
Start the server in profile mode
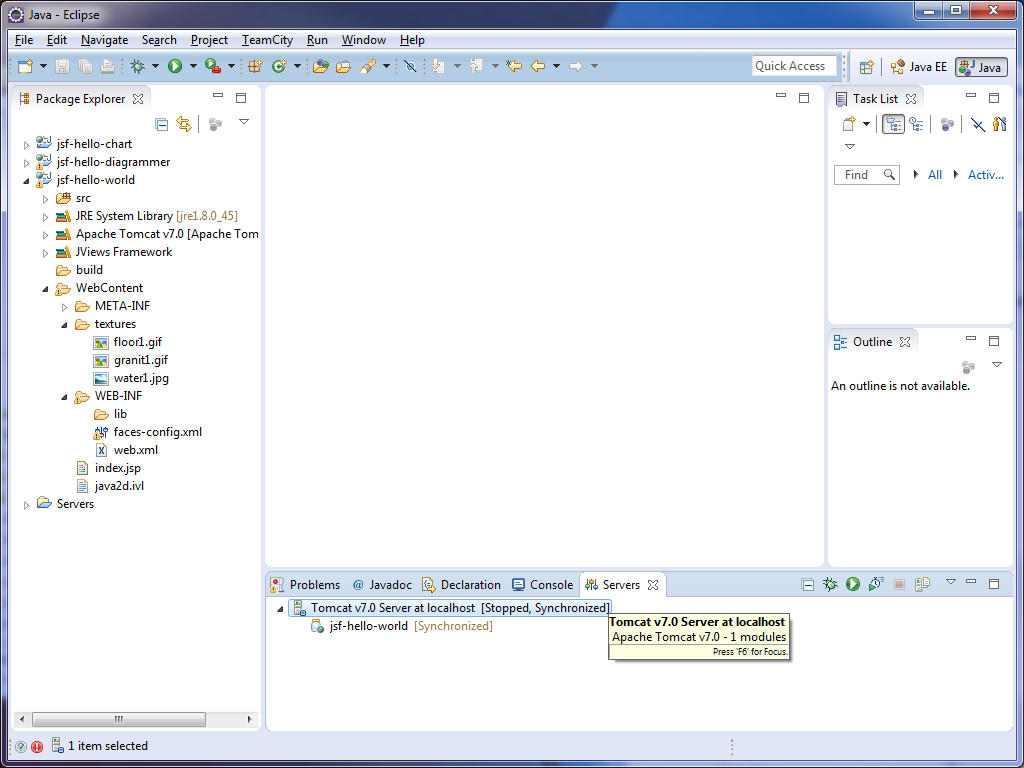[x=876, y=584]
